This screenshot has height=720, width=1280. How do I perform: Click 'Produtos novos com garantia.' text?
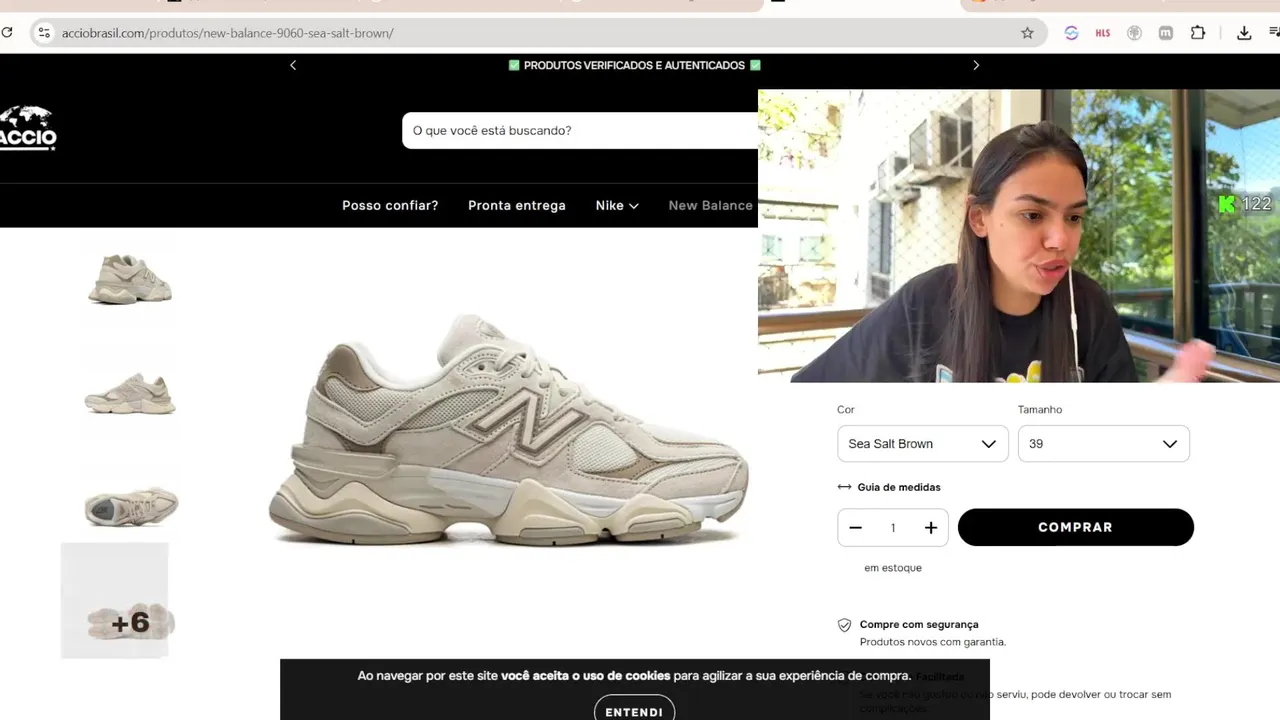coord(933,642)
